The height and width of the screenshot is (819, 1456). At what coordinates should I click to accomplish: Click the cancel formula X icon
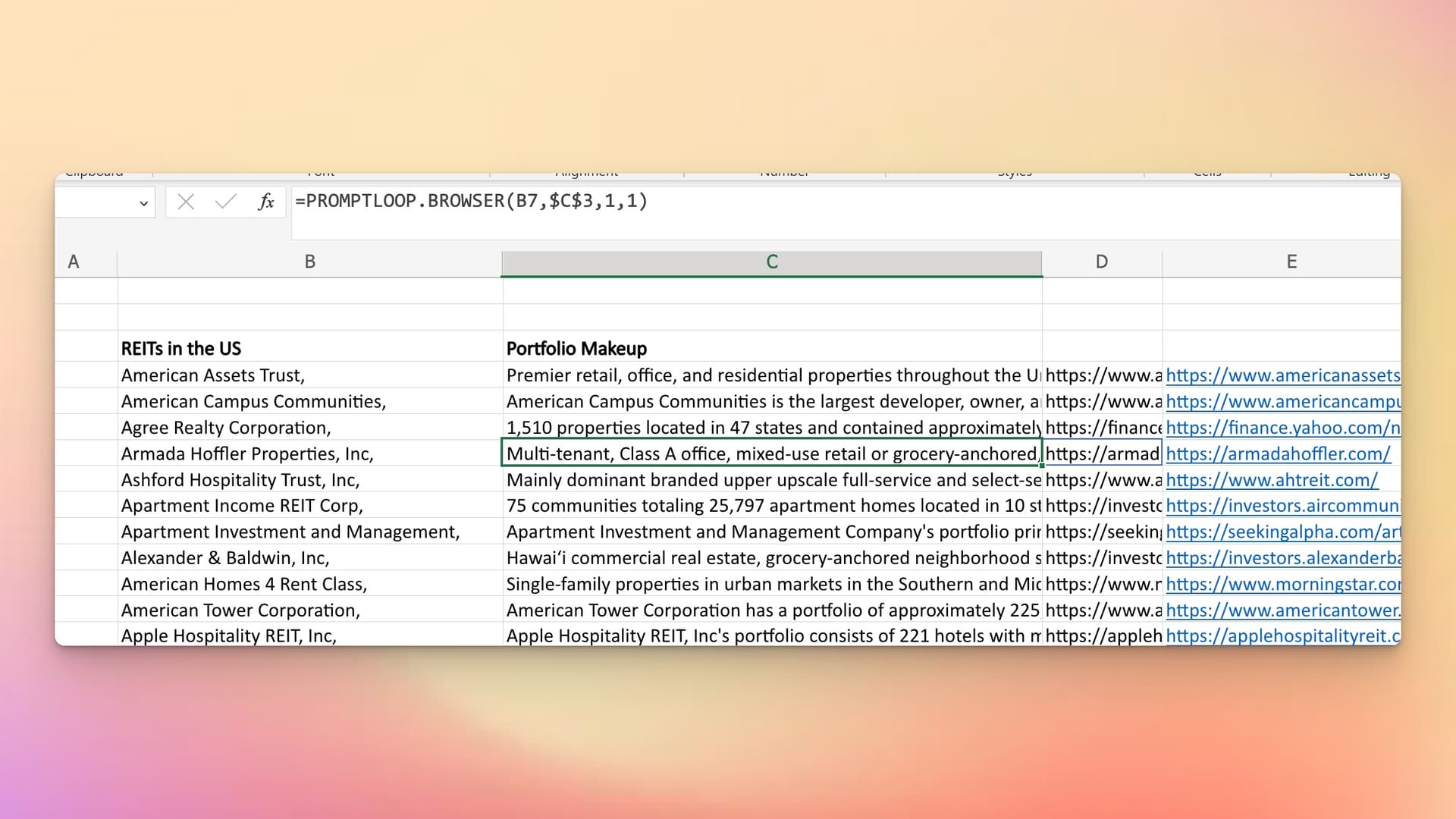point(186,202)
